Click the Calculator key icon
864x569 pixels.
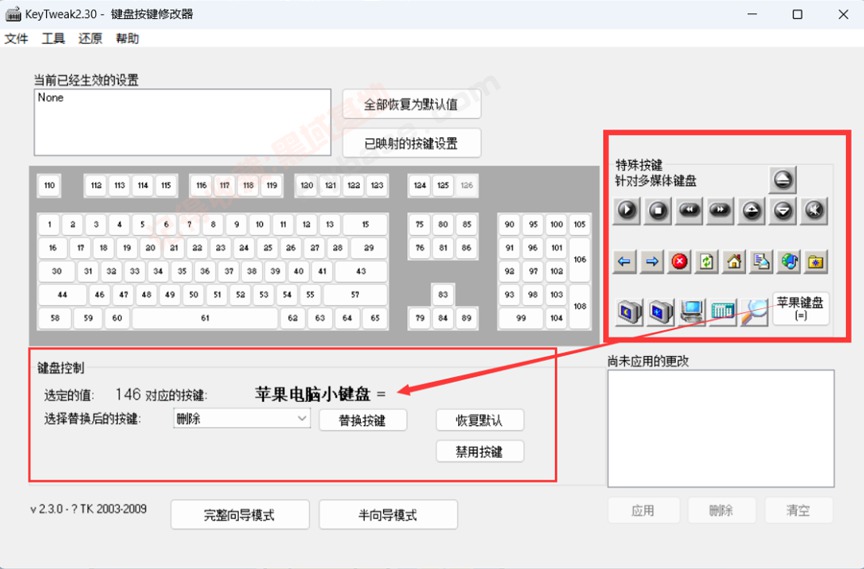click(723, 312)
